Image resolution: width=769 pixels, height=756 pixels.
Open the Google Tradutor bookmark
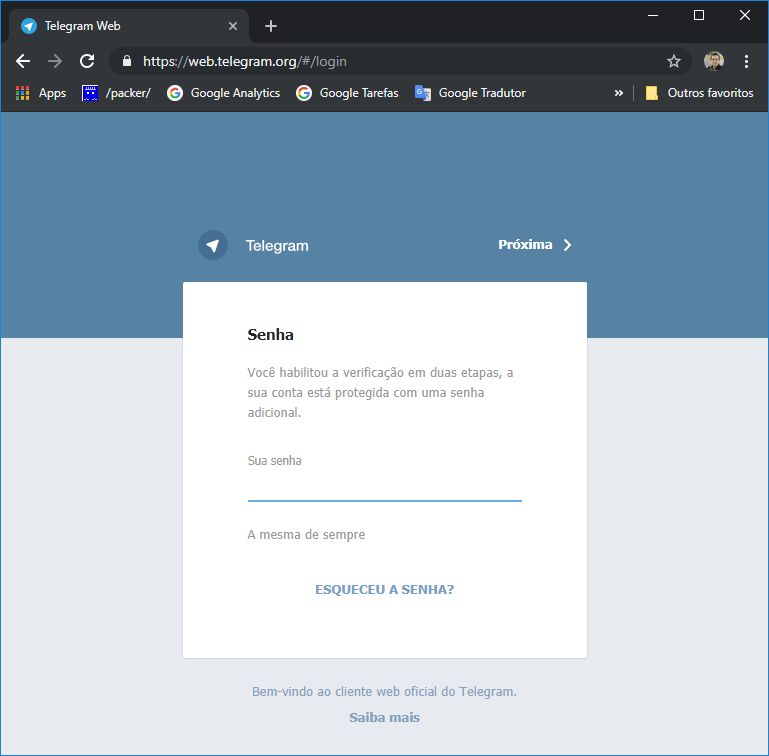[470, 93]
